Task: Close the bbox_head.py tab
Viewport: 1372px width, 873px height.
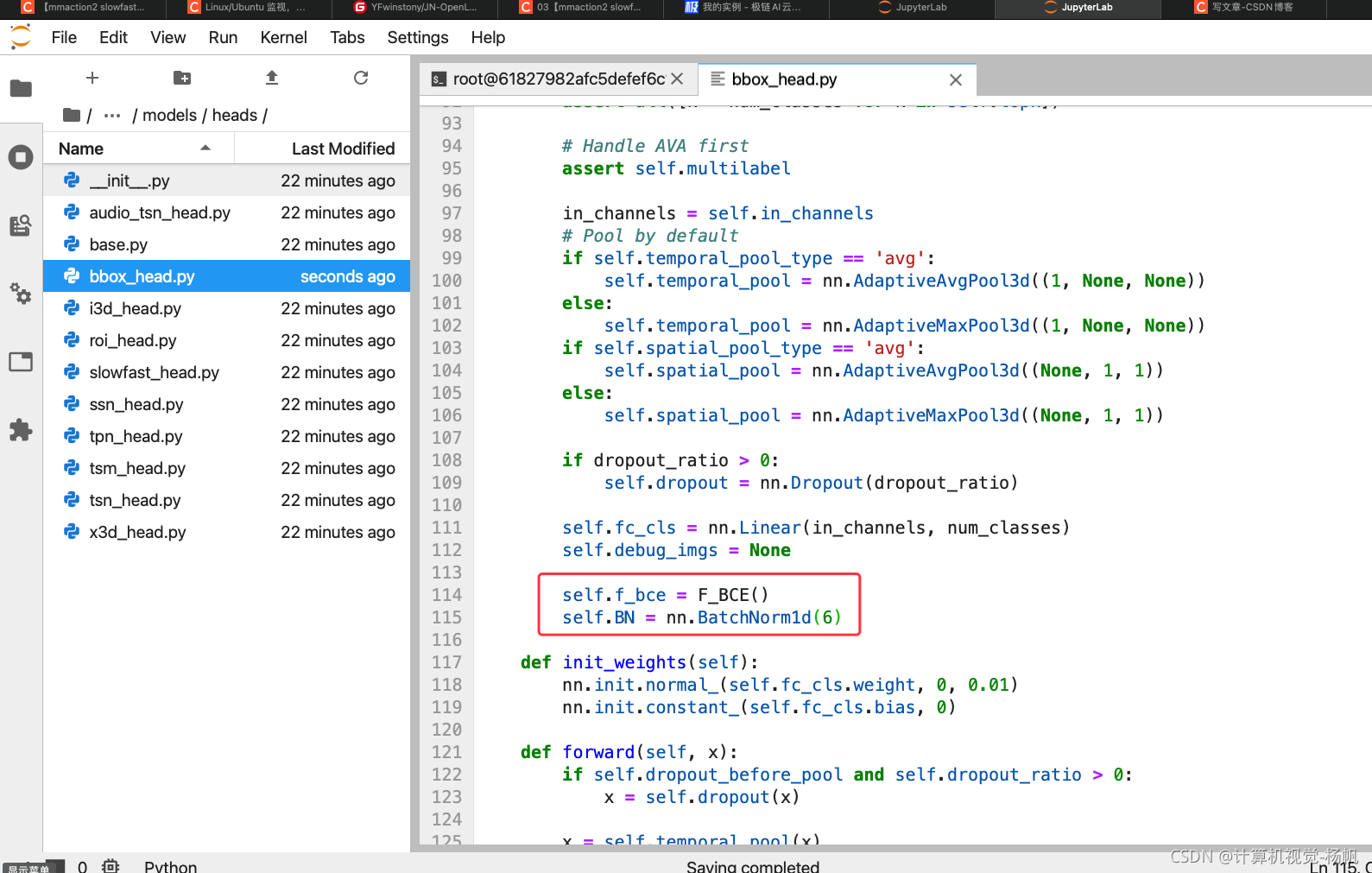Action: [x=955, y=79]
